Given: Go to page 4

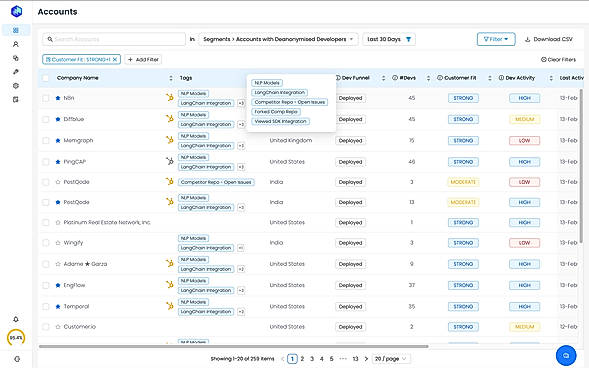Looking at the screenshot, I should pyautogui.click(x=322, y=359).
